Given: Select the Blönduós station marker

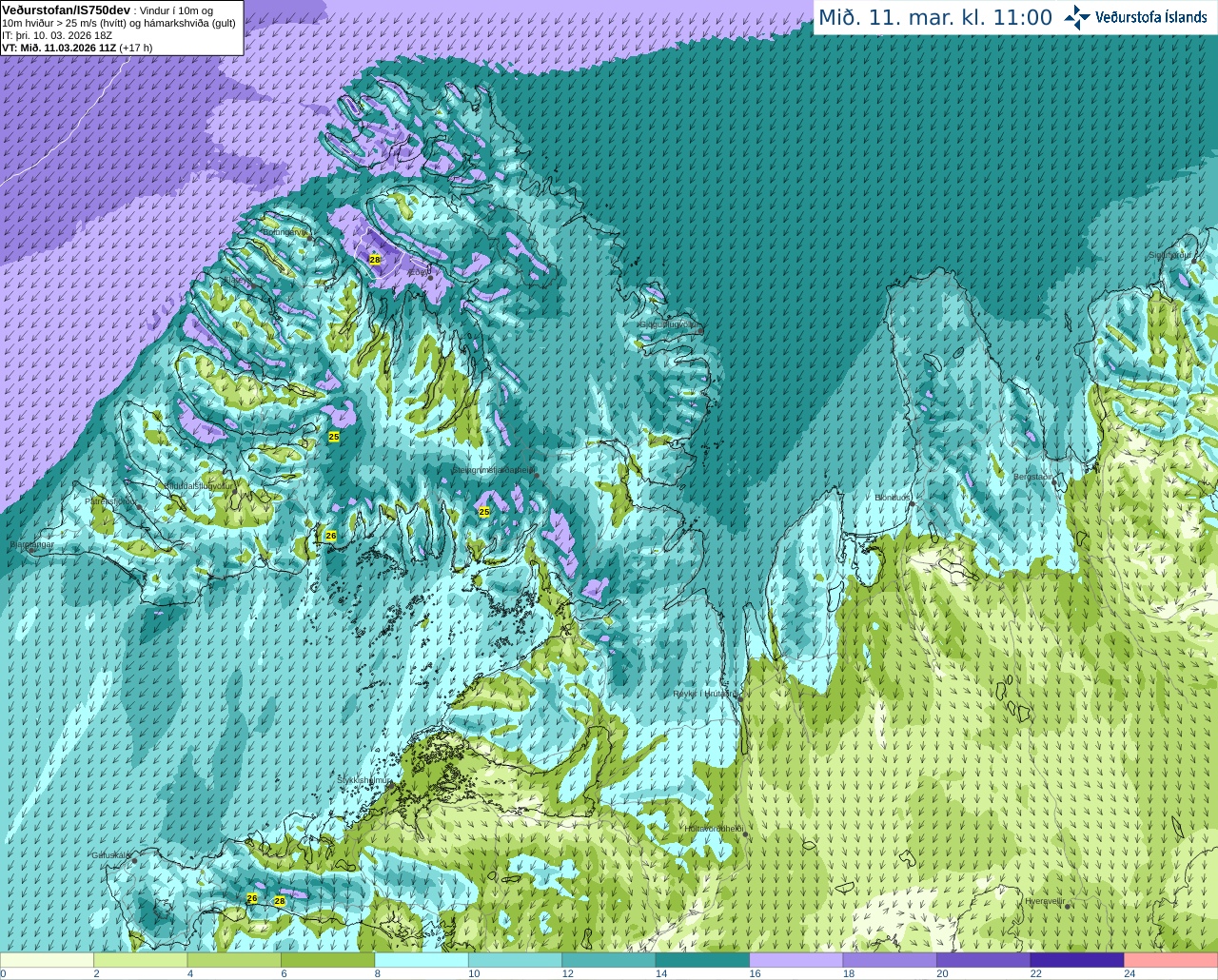Looking at the screenshot, I should pos(912,504).
